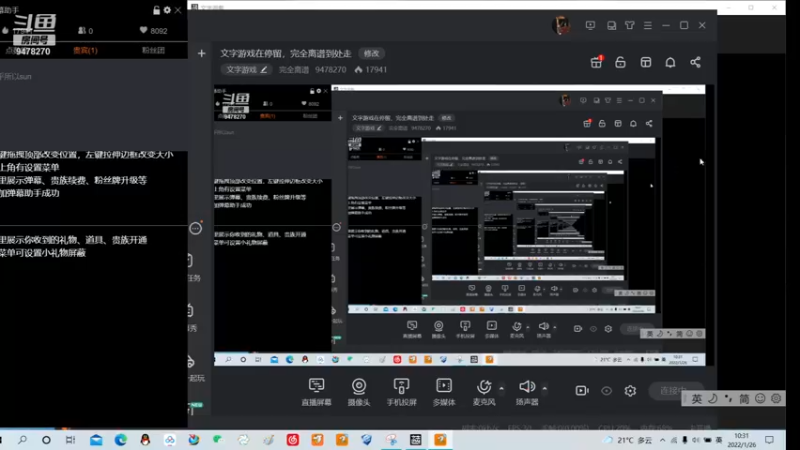
Task: Open Windows notification center icon
Action: (x=769, y=440)
